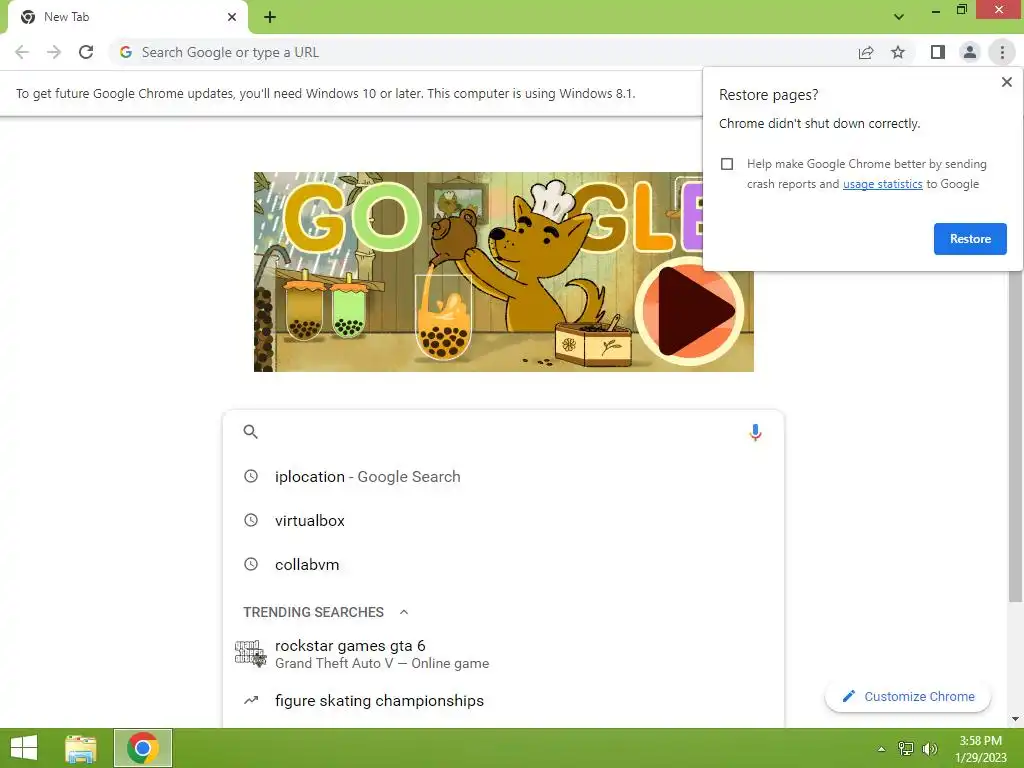
Task: Open File Explorer from taskbar
Action: pos(81,748)
